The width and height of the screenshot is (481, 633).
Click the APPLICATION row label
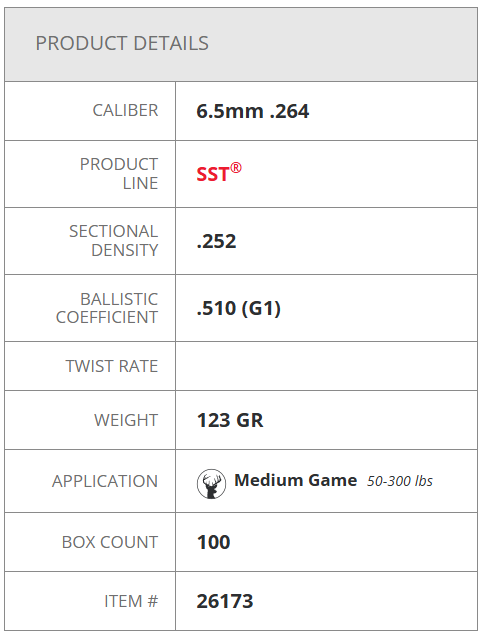click(105, 481)
